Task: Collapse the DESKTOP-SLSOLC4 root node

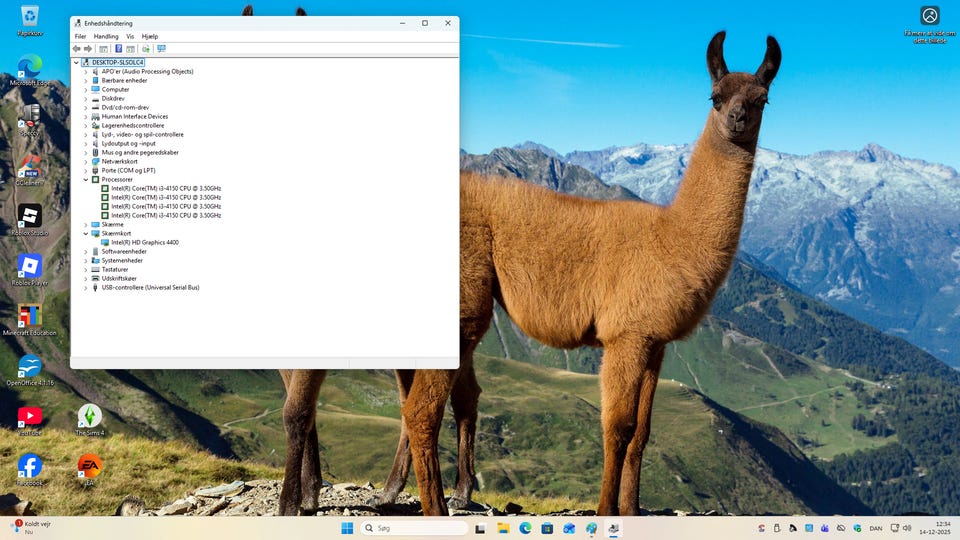Action: (77, 62)
